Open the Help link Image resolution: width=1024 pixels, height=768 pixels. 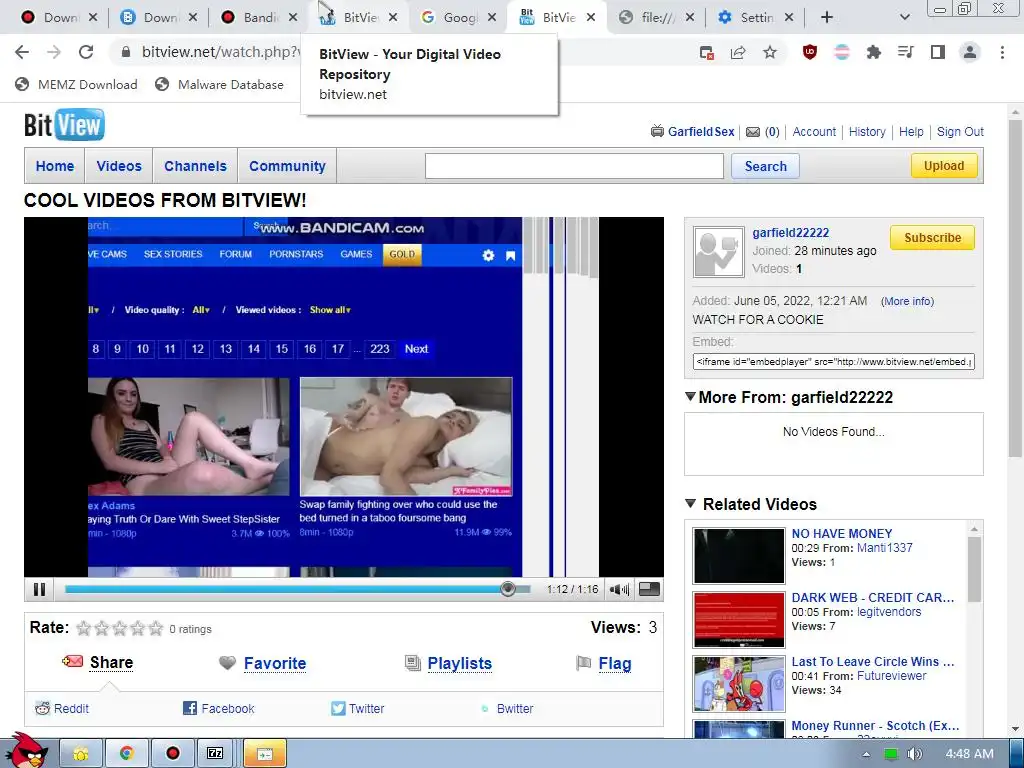911,131
